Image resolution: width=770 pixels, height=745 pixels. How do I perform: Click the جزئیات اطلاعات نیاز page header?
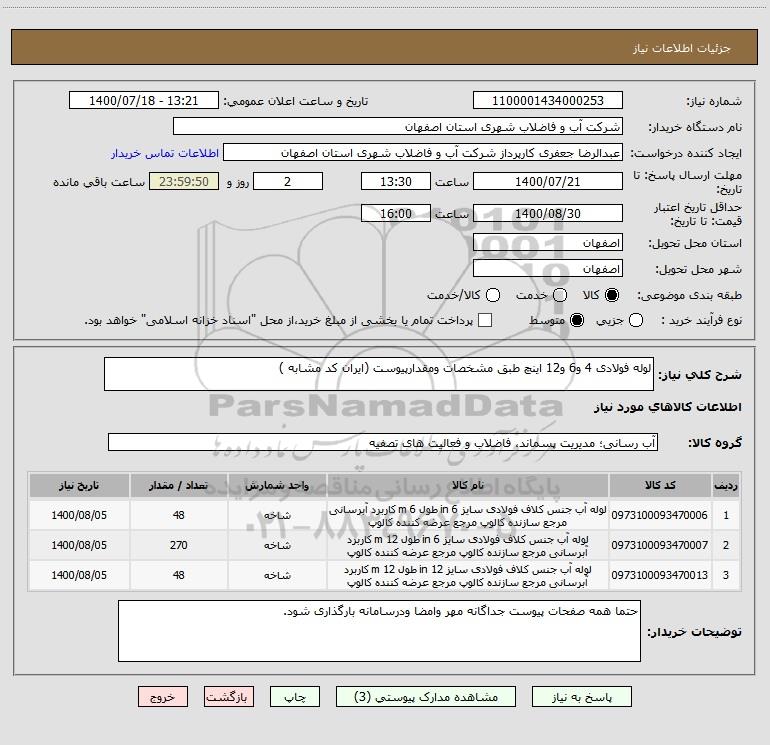(x=682, y=48)
